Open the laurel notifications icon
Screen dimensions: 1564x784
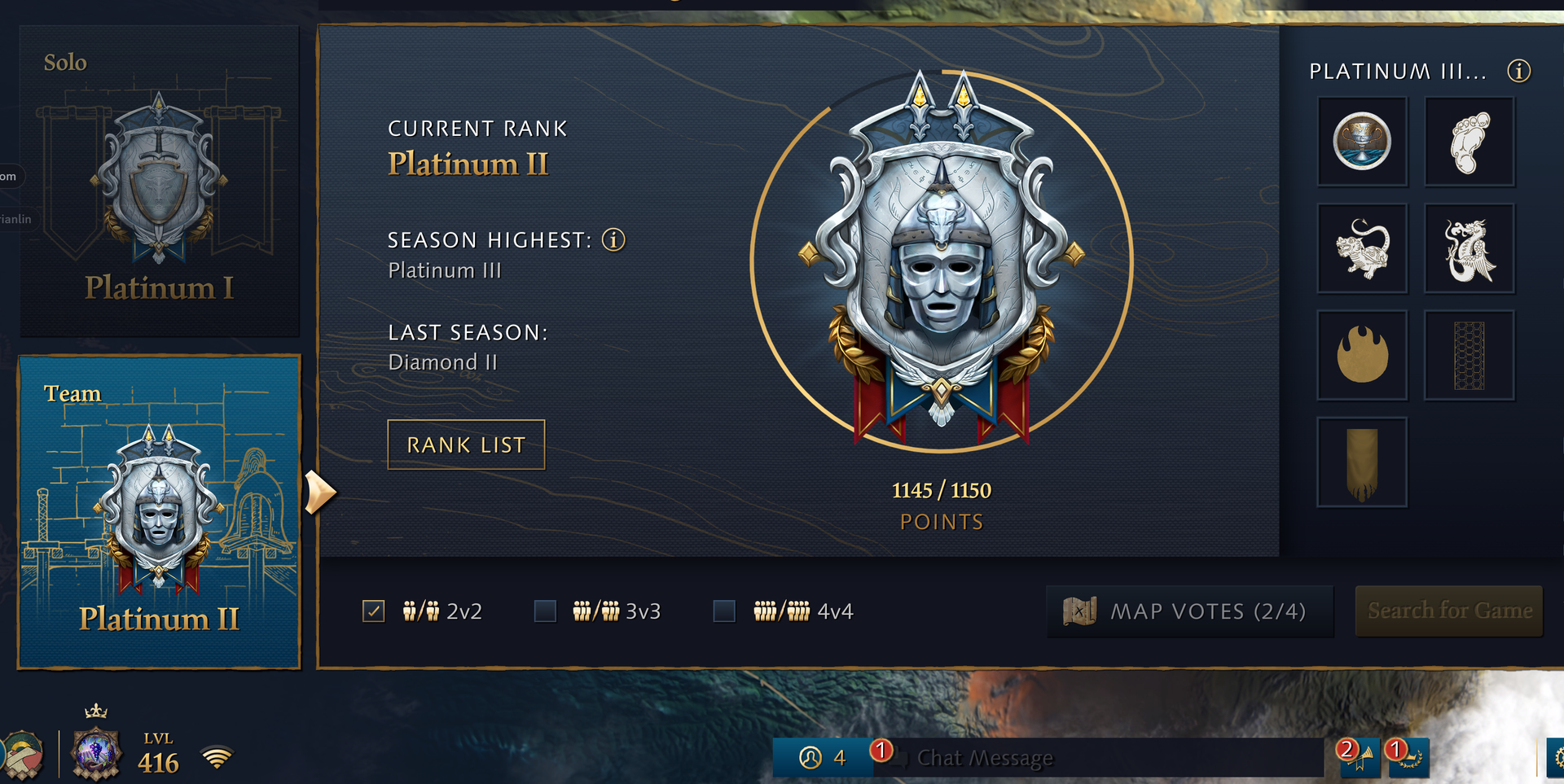[1409, 757]
